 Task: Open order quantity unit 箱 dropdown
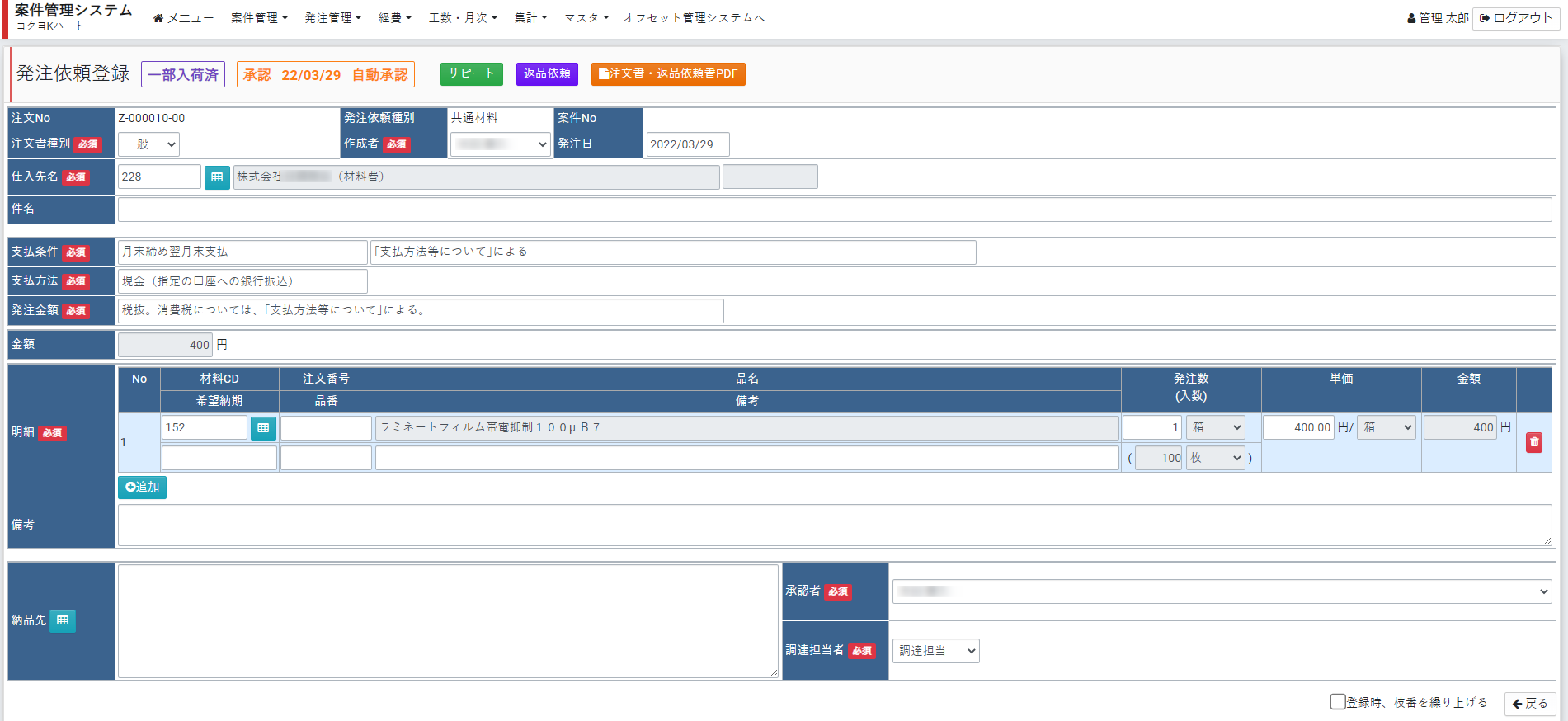(1216, 427)
